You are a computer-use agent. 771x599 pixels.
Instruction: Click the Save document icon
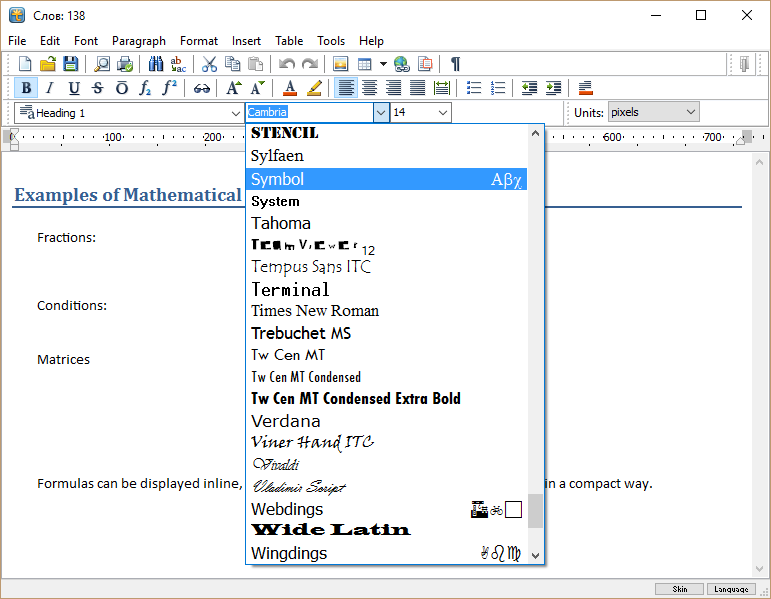[x=70, y=64]
